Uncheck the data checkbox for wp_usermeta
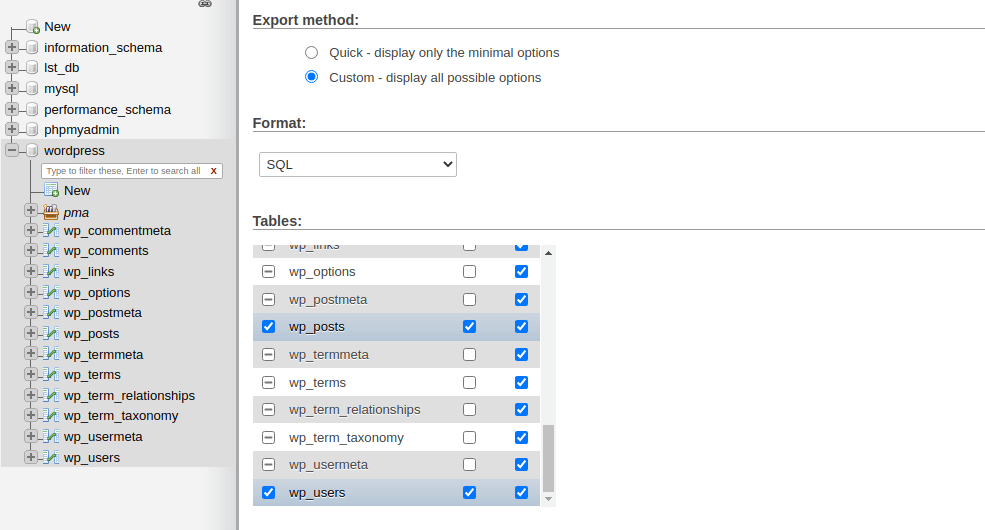This screenshot has height=530, width=985. [x=521, y=465]
